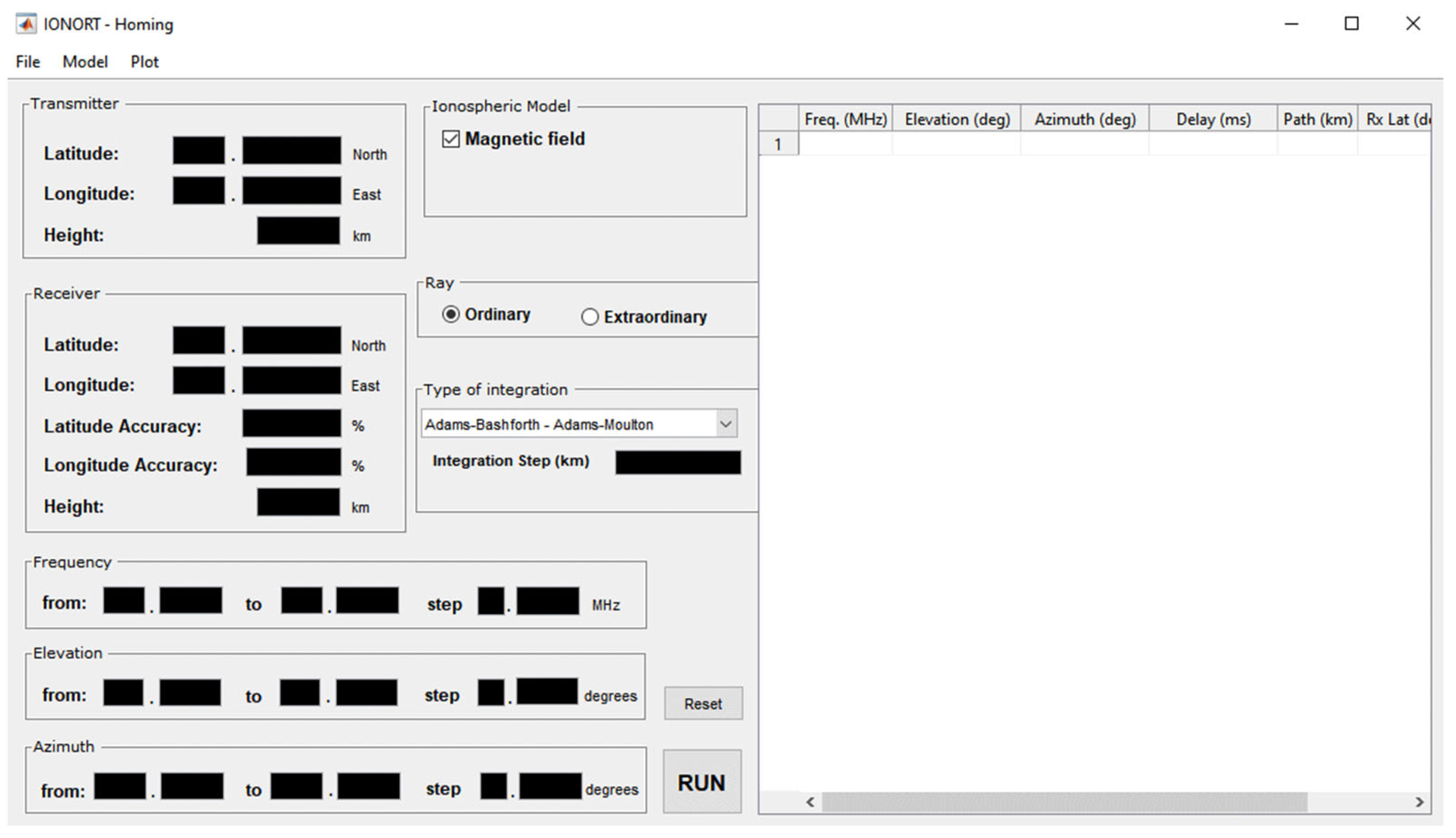
Task: Click Azimuth step decimal field
Action: [550, 786]
